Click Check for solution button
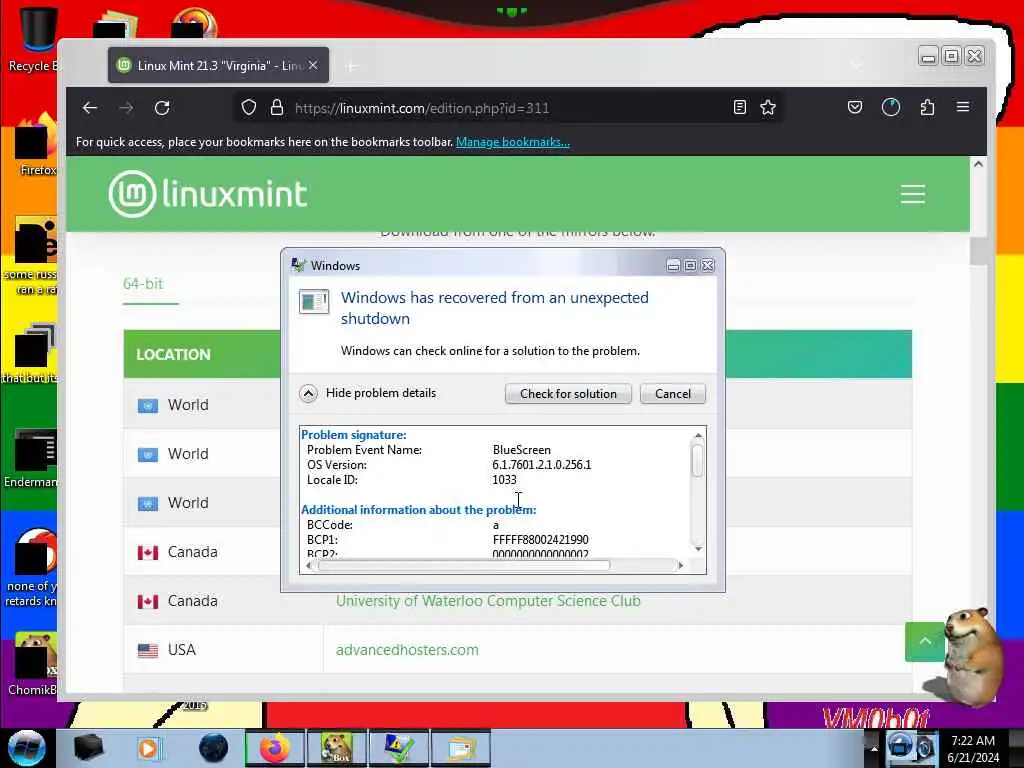This screenshot has width=1024, height=768. [x=568, y=394]
